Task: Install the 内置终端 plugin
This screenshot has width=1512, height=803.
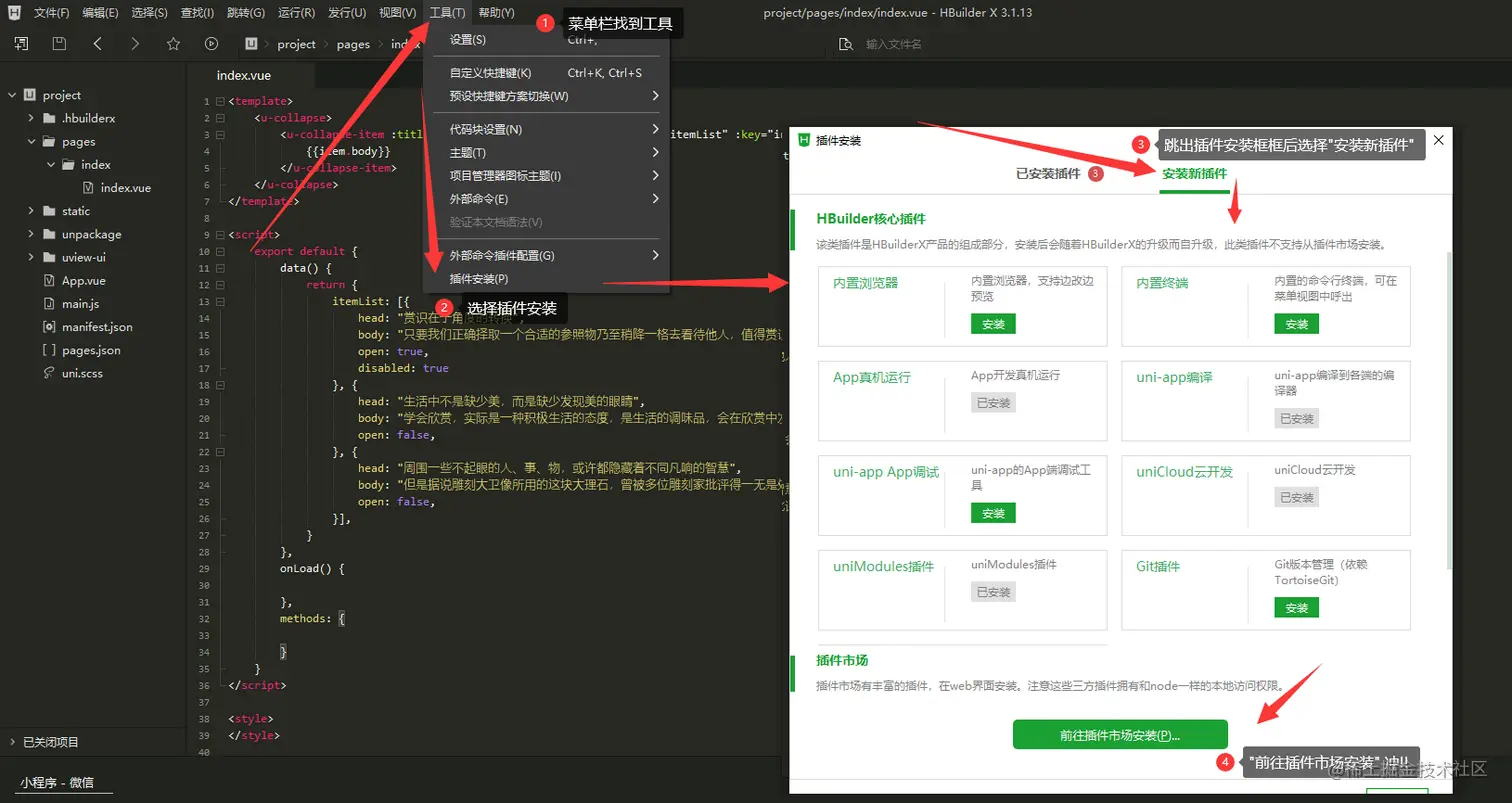Action: click(1296, 324)
